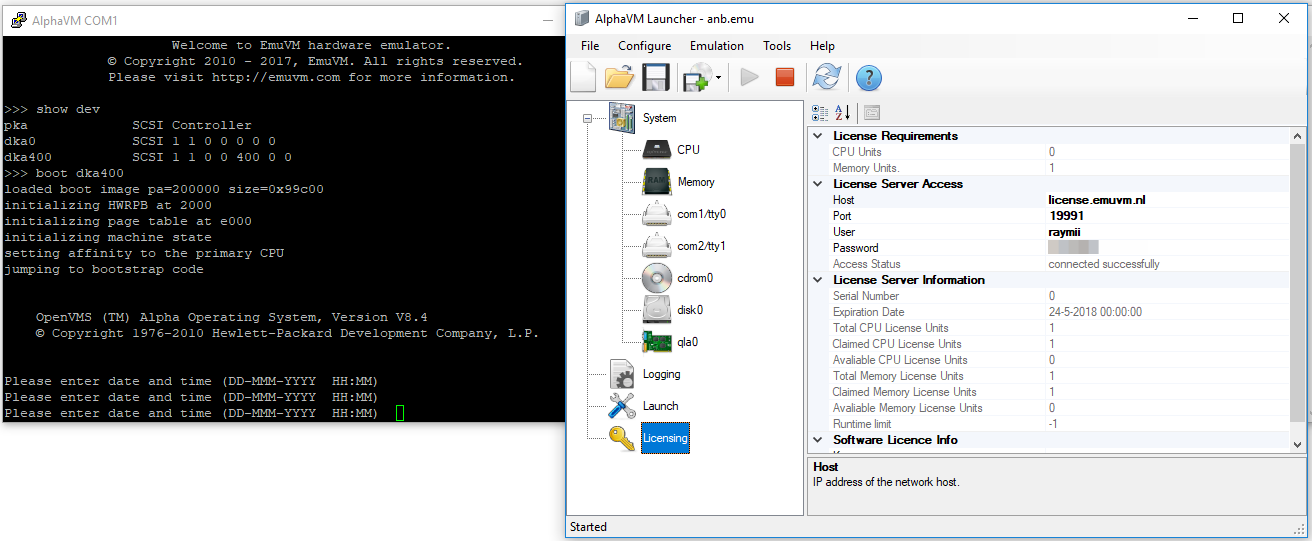Collapse the License Requirements section
The width and height of the screenshot is (1312, 541).
pos(817,136)
